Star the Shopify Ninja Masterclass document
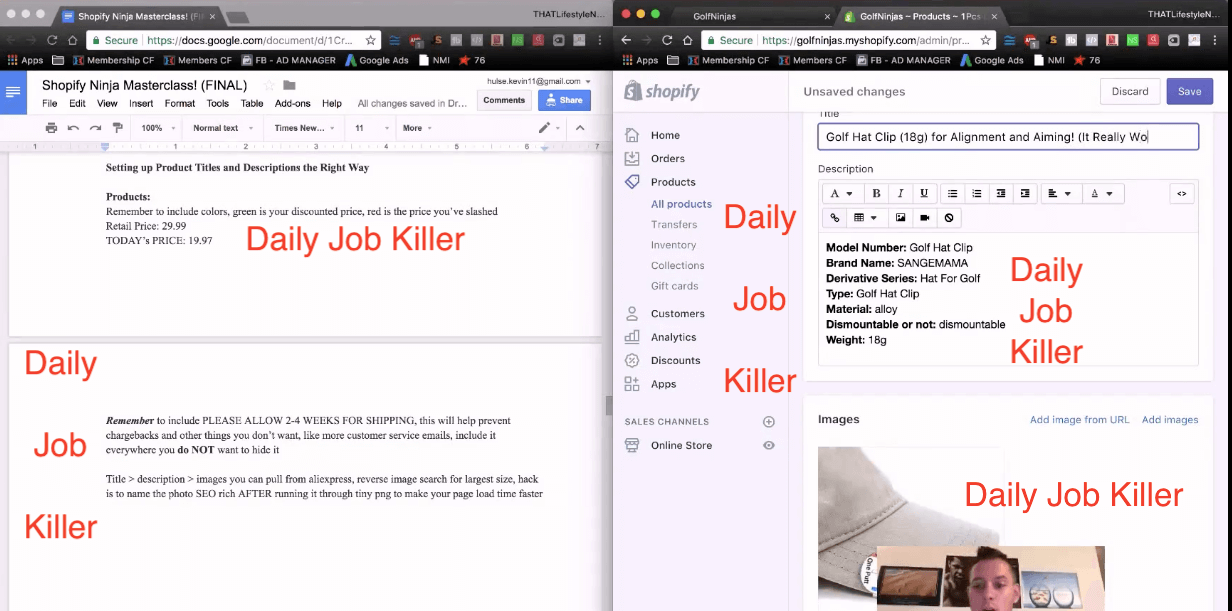1232x611 pixels. [268, 85]
